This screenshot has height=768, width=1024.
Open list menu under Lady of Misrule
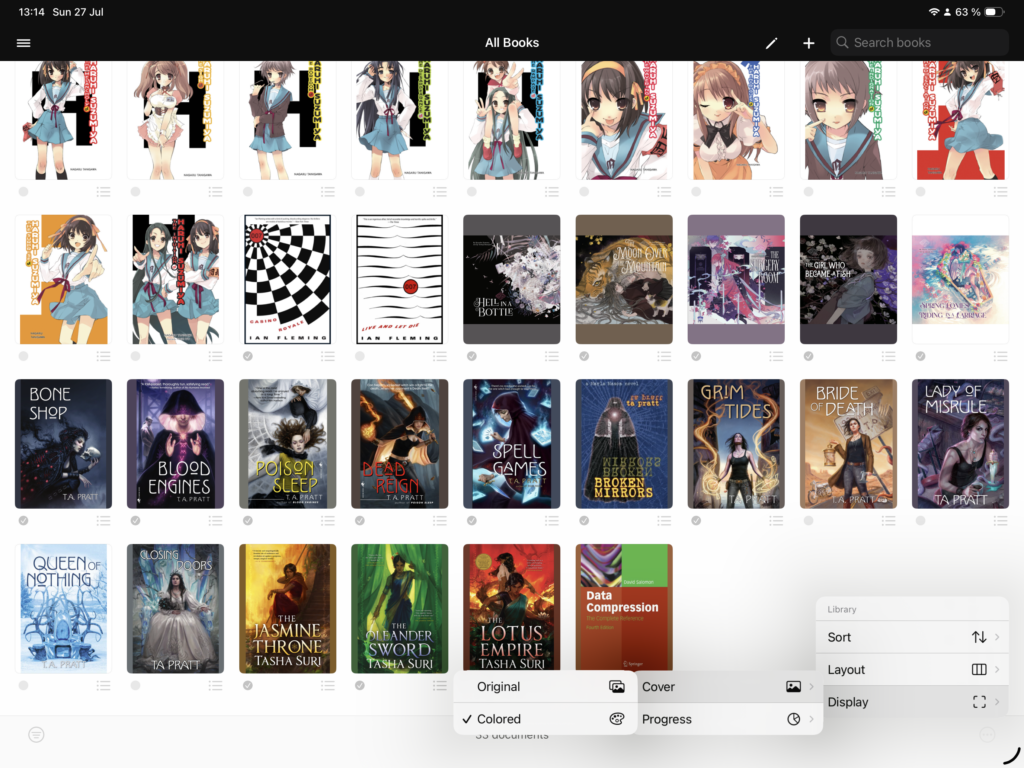coord(1000,520)
